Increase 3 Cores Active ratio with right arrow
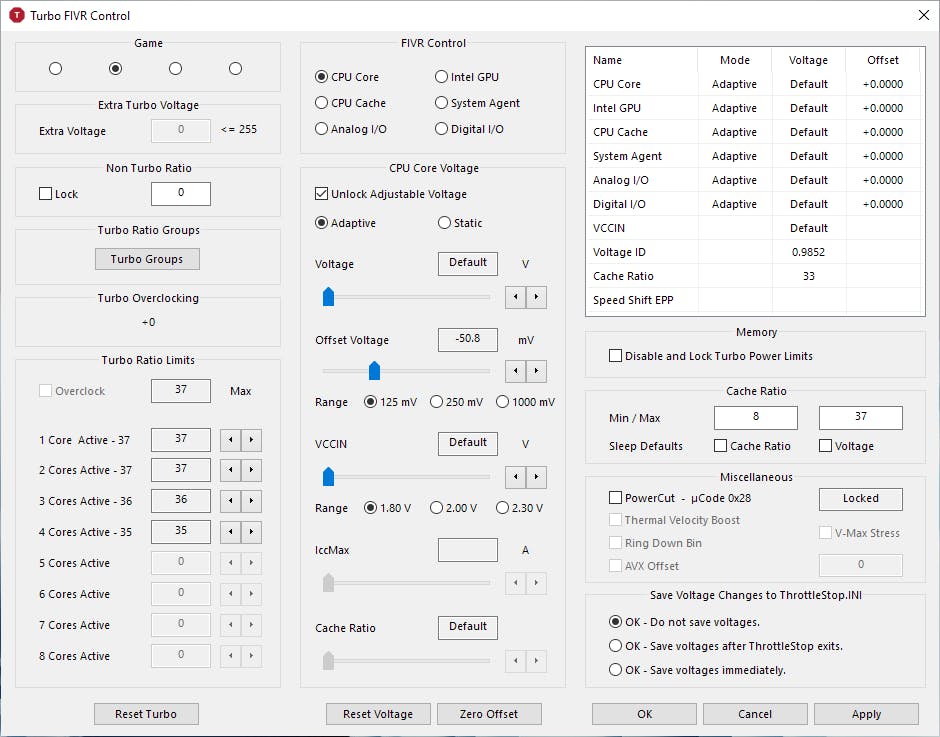This screenshot has width=940, height=737. pyautogui.click(x=251, y=501)
